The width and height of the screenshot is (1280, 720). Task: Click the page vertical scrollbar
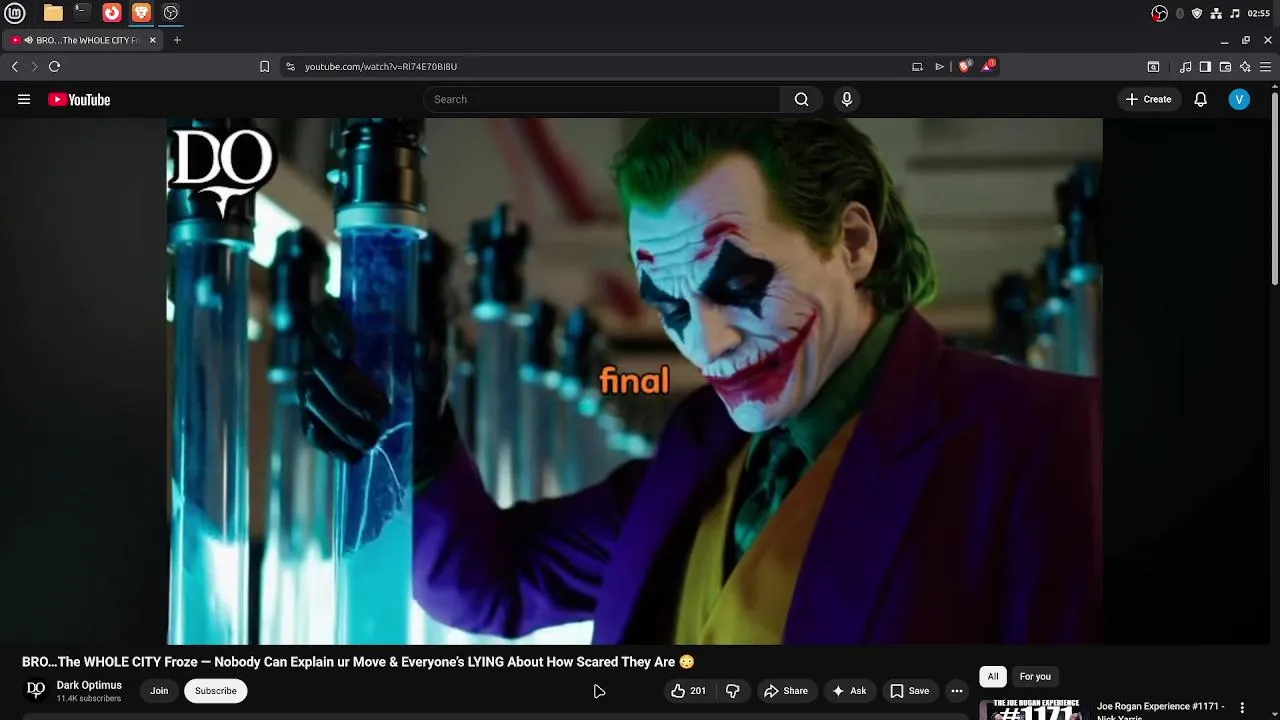1275,189
